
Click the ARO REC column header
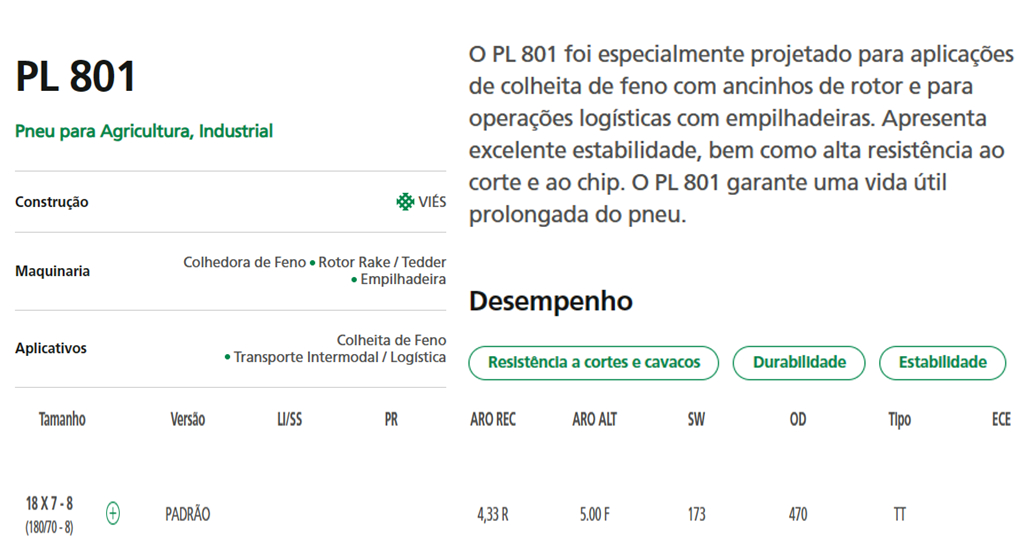tap(493, 419)
